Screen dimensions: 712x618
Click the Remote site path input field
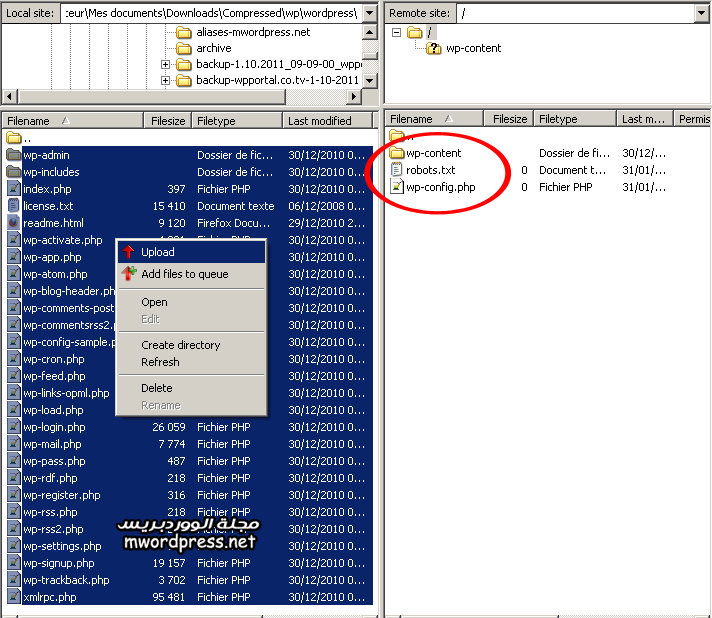(x=576, y=13)
